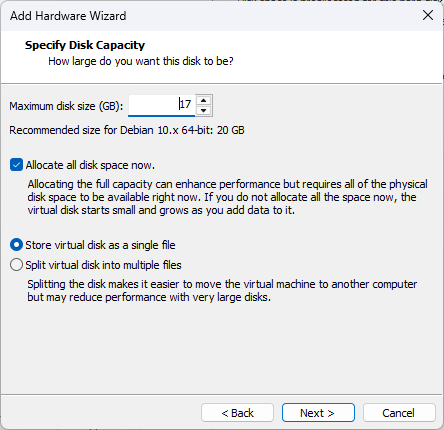444x430 pixels.
Task: Close the wizard with the X icon
Action: pyautogui.click(x=428, y=15)
